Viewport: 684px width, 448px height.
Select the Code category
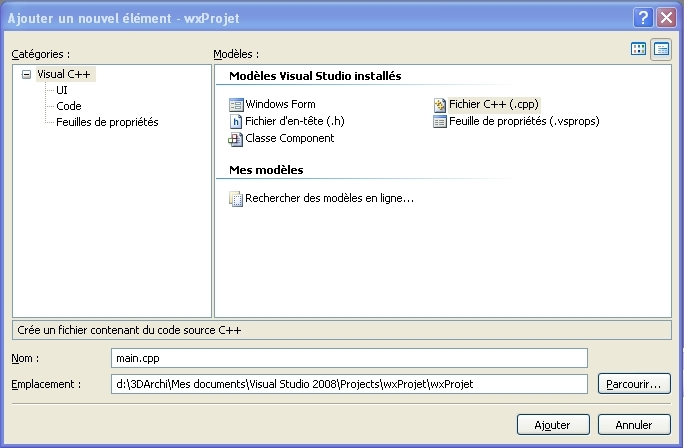pos(69,106)
